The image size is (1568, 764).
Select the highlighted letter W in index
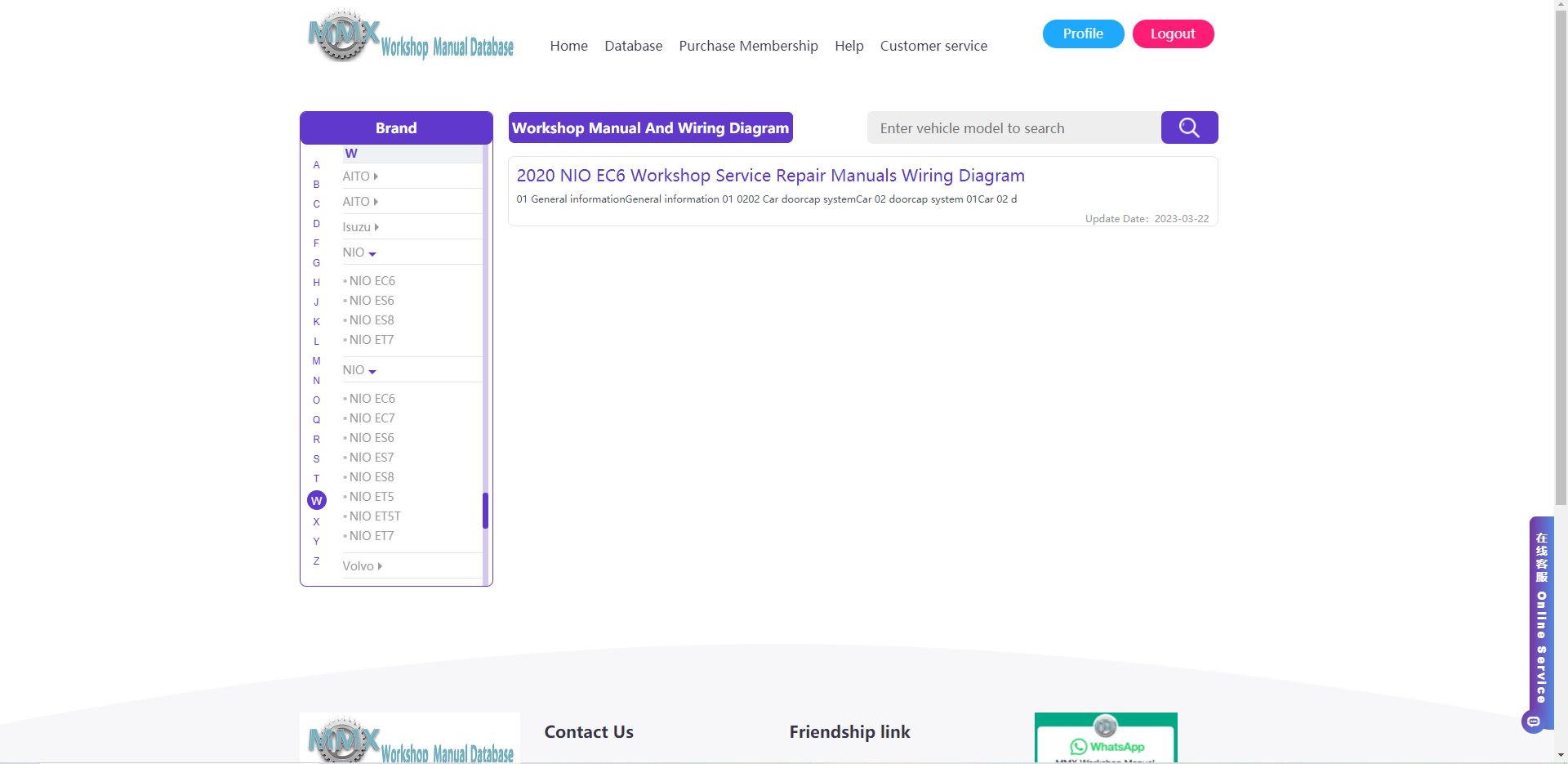coord(317,500)
